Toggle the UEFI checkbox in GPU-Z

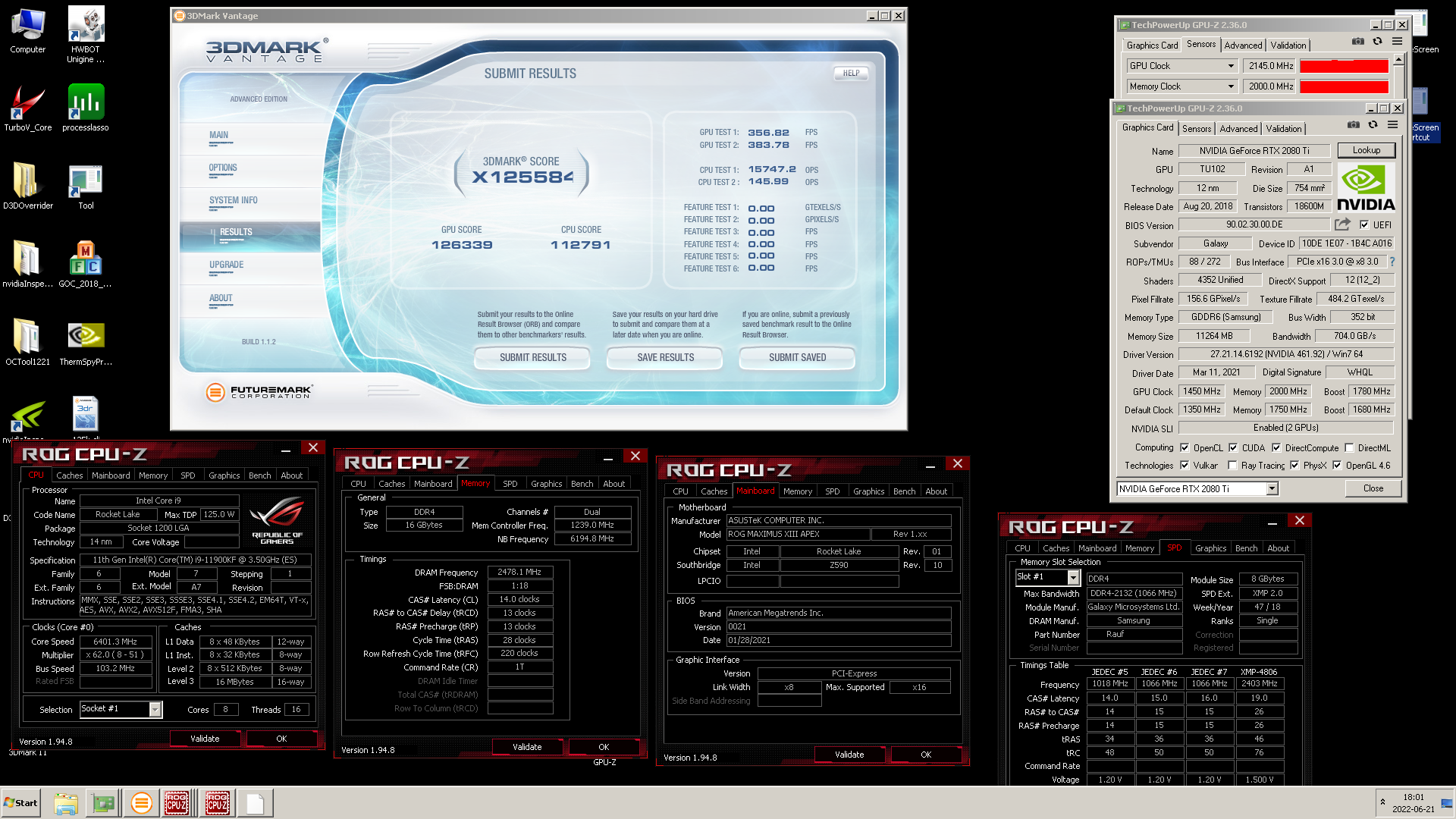tap(1364, 224)
